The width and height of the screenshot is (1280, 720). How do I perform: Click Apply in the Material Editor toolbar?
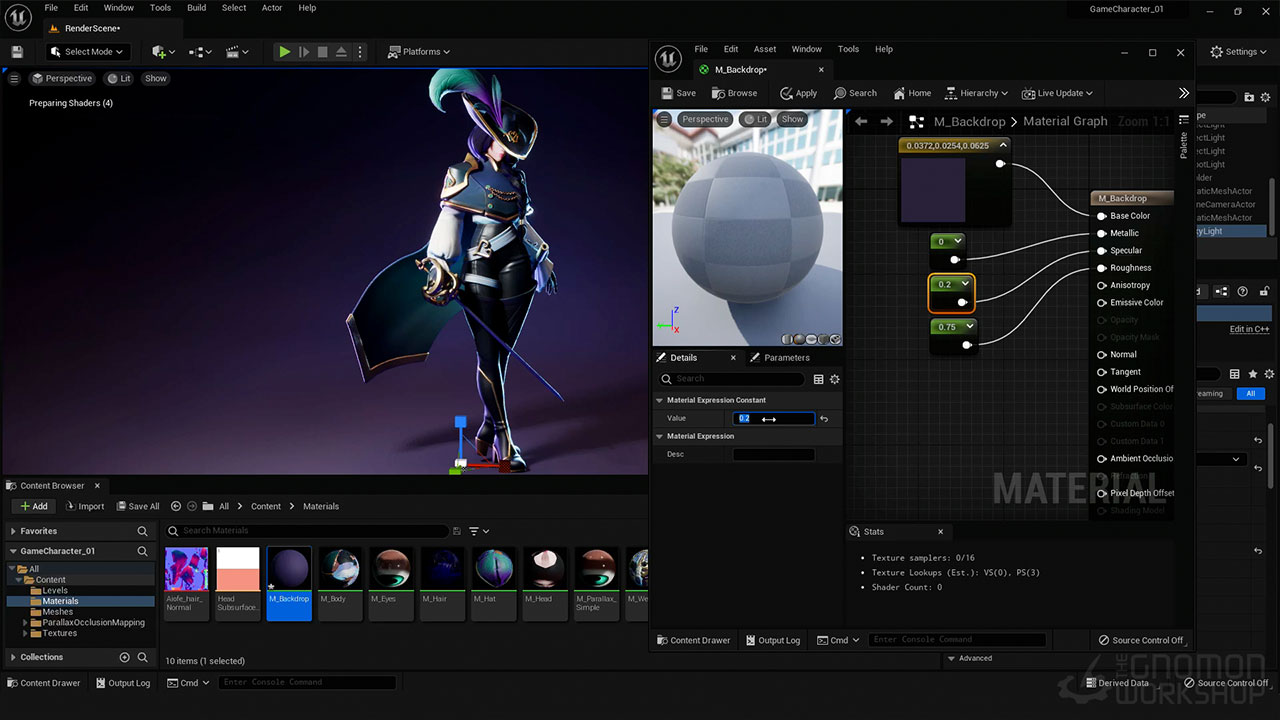(798, 93)
